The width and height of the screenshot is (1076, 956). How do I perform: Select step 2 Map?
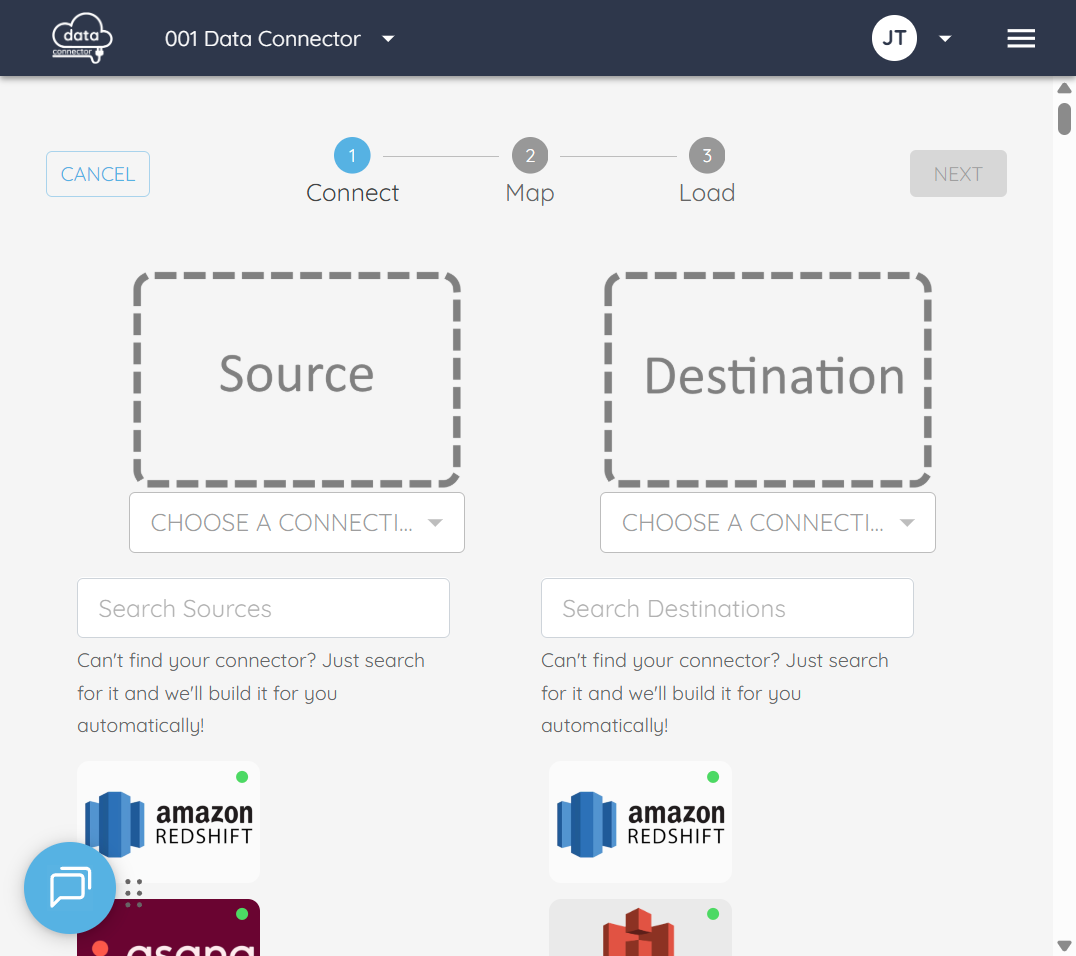pos(530,172)
